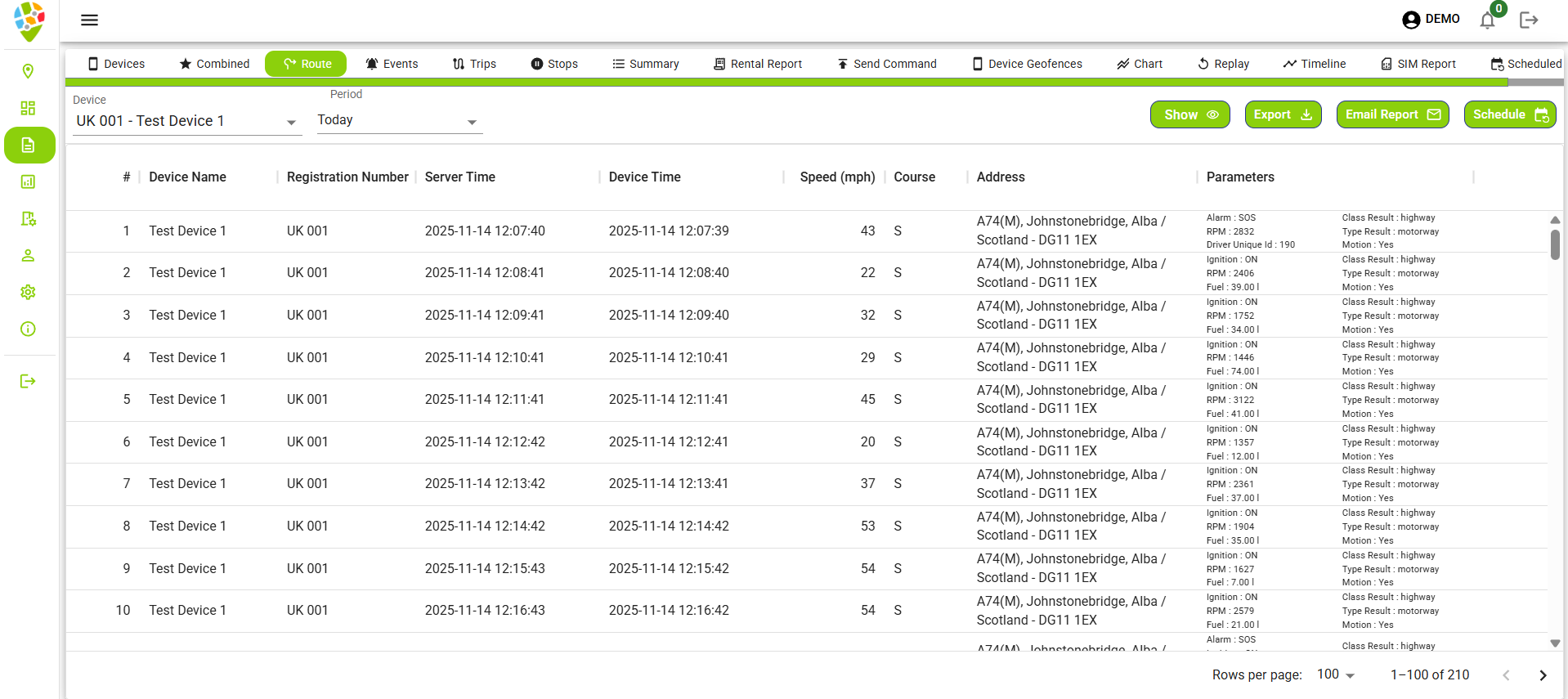This screenshot has height=699, width=1568.
Task: Open the dashboard grid sidebar icon
Action: coord(28,109)
